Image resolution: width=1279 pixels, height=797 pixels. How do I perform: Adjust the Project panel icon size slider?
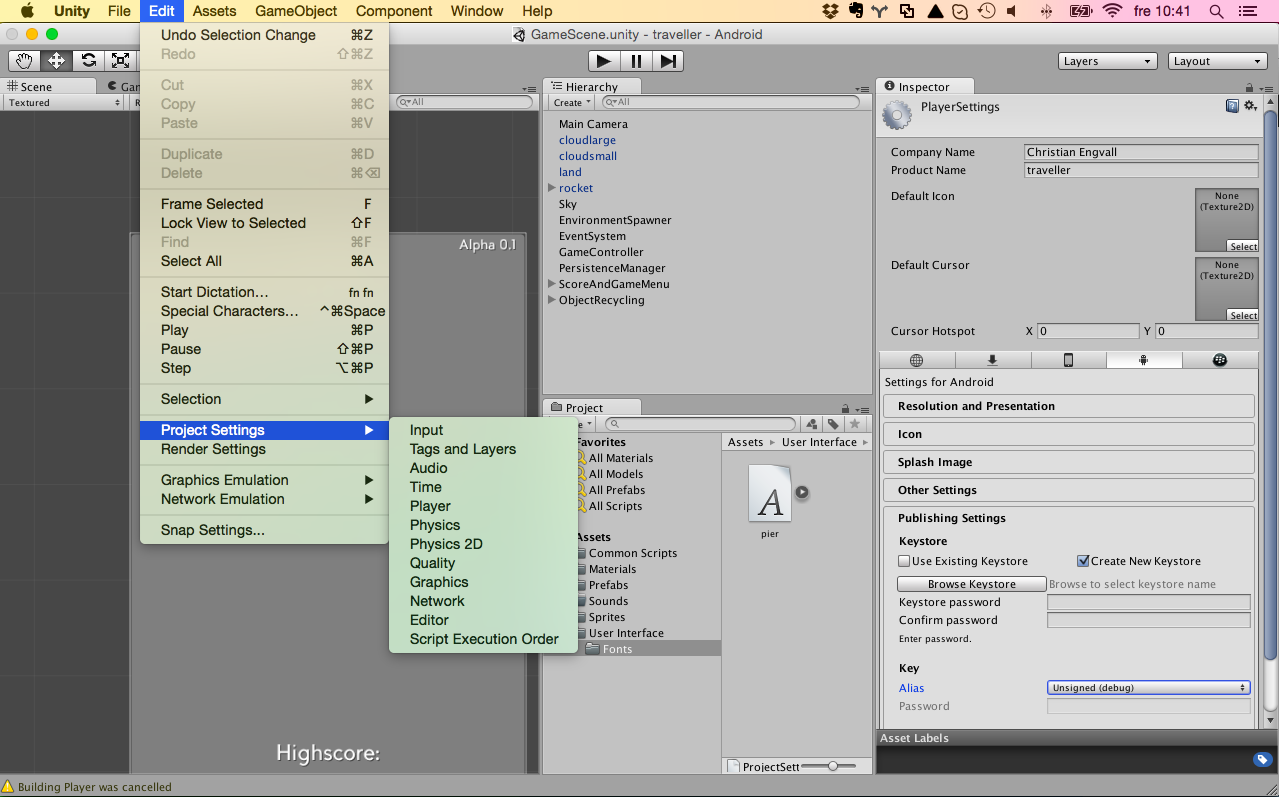834,766
